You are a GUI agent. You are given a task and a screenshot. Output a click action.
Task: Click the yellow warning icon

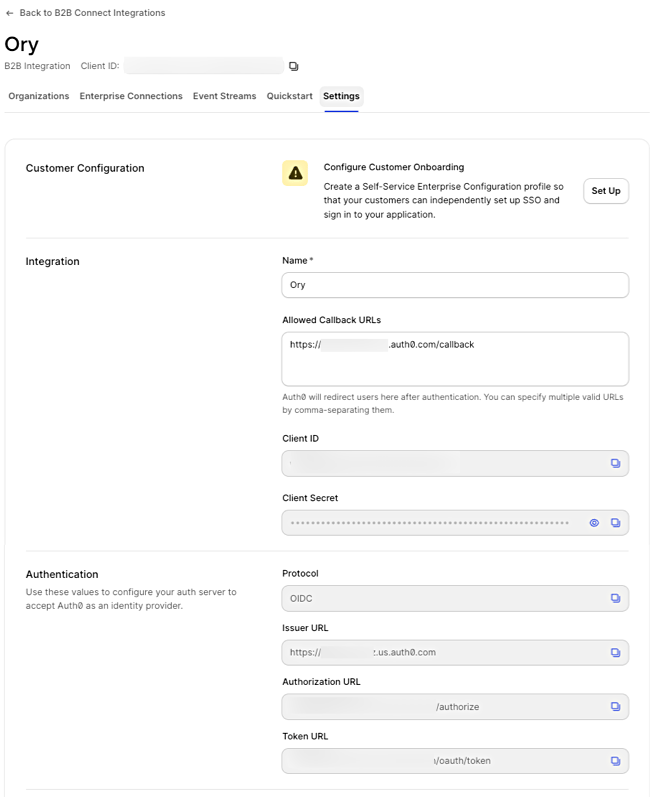tap(295, 173)
